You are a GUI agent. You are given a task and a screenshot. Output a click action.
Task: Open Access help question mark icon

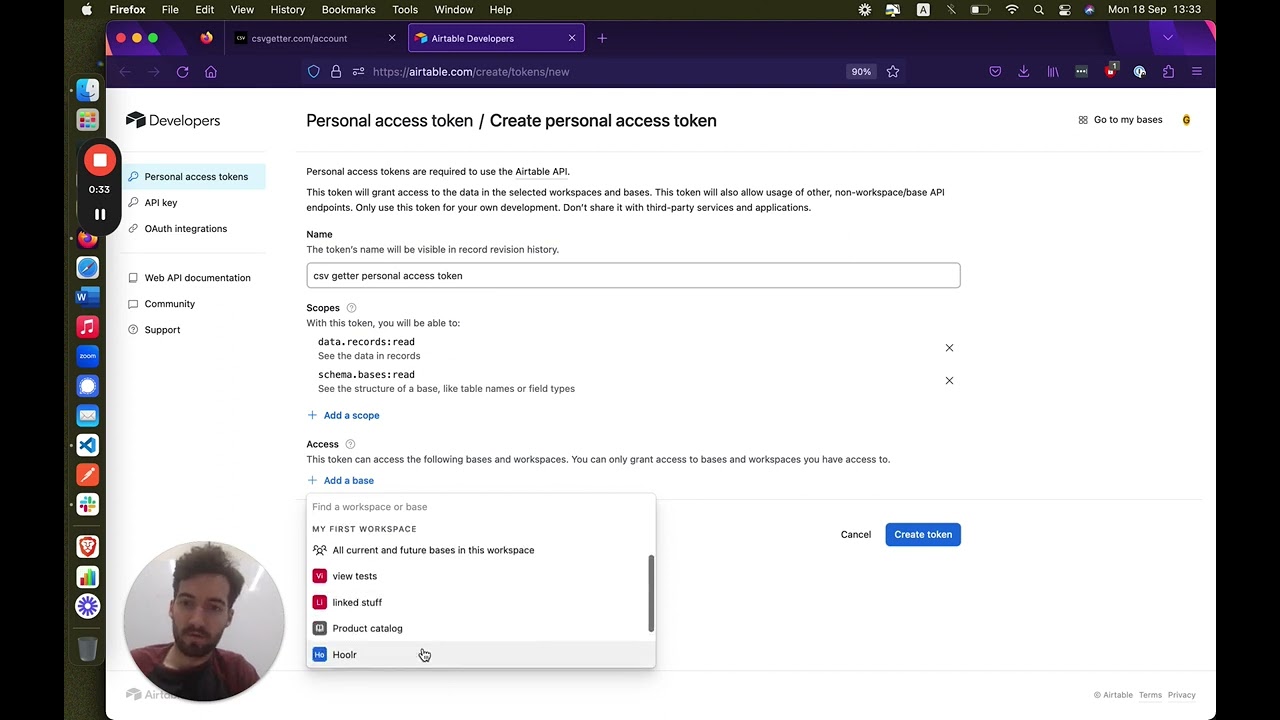pyautogui.click(x=350, y=444)
